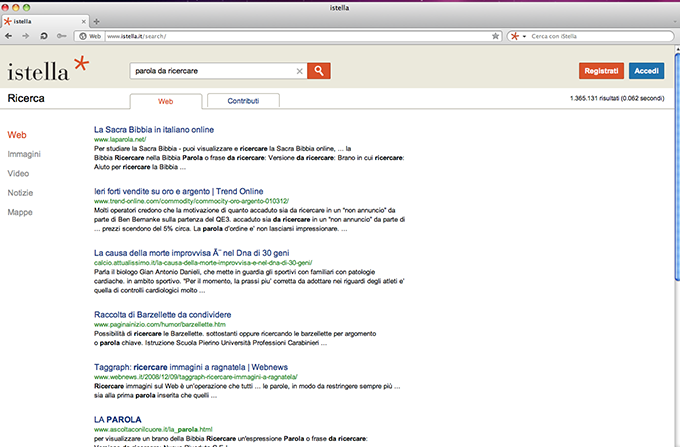Open result La Sacra Bibbia in italiano online
The image size is (680, 447).
[x=154, y=130]
